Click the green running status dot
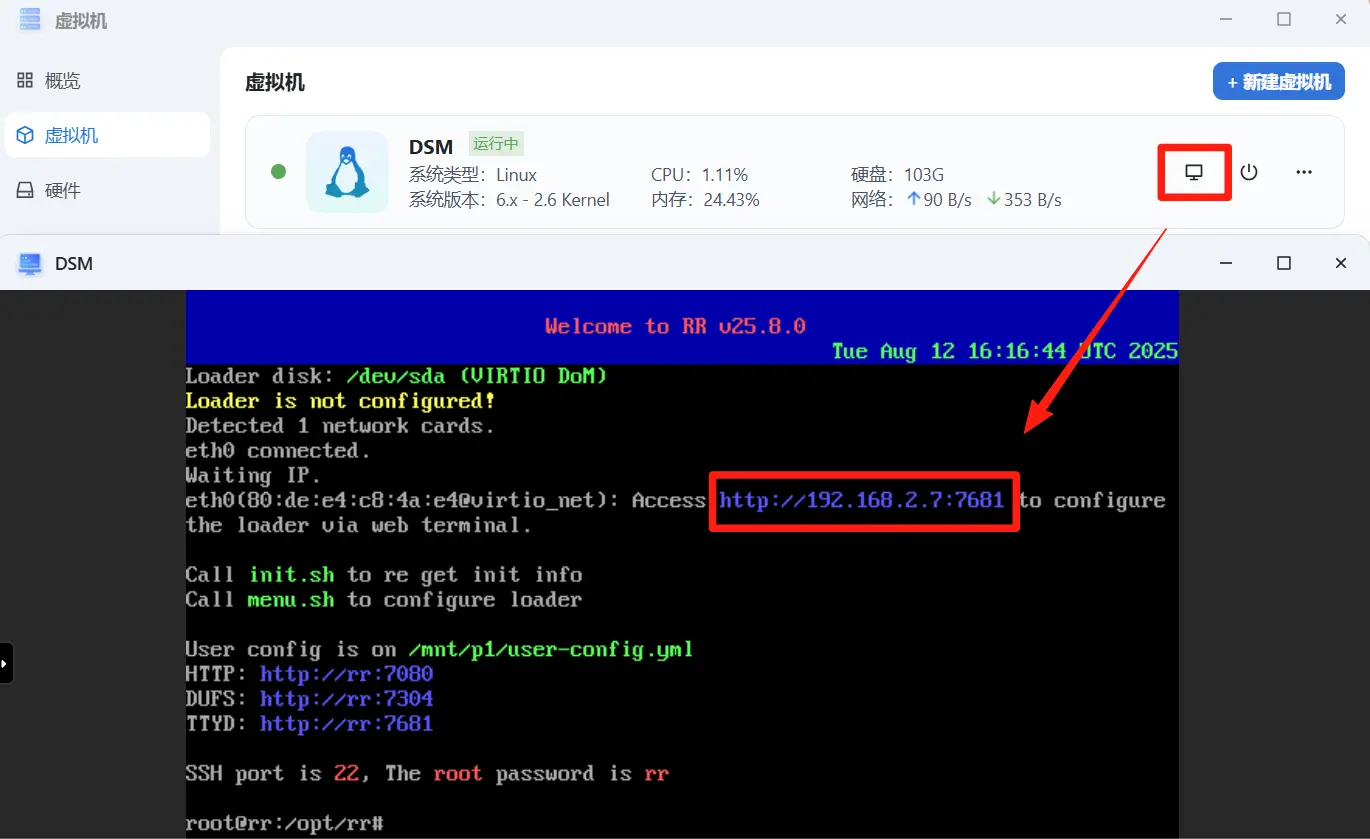The image size is (1370, 839). [x=279, y=172]
